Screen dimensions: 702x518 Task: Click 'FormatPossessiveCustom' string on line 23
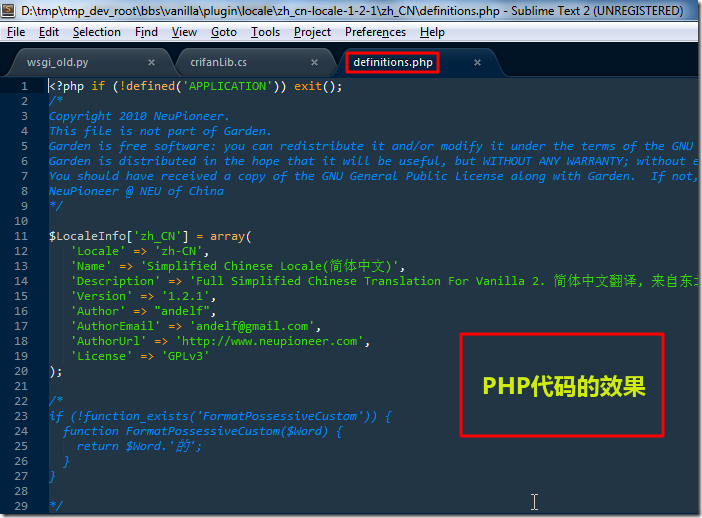tap(280, 416)
